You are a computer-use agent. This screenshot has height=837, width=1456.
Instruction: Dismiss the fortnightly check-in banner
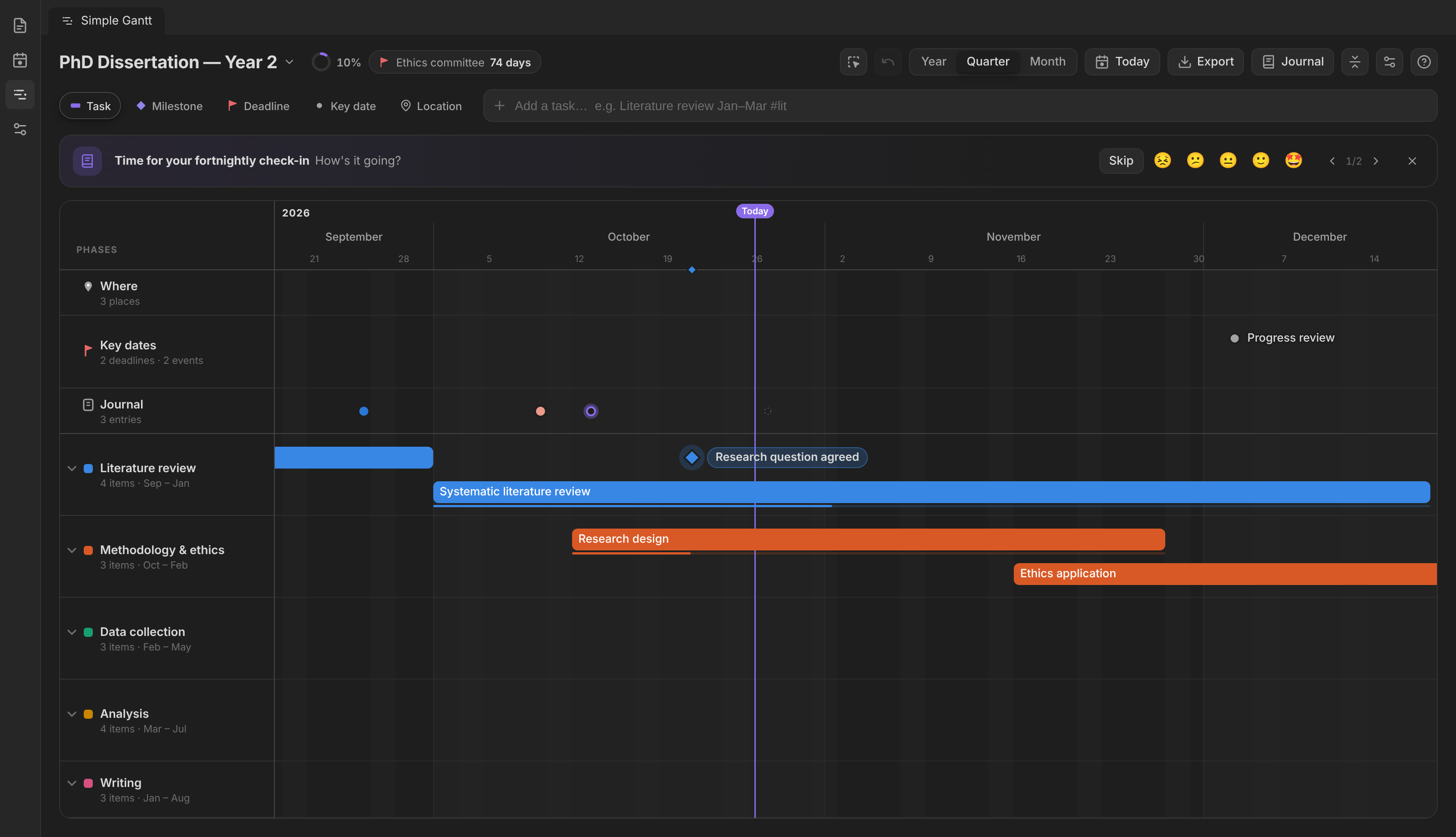[x=1412, y=161]
